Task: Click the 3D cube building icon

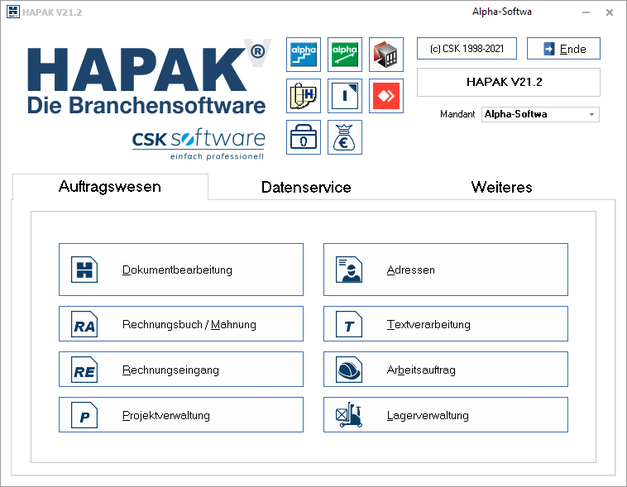Action: [x=386, y=54]
